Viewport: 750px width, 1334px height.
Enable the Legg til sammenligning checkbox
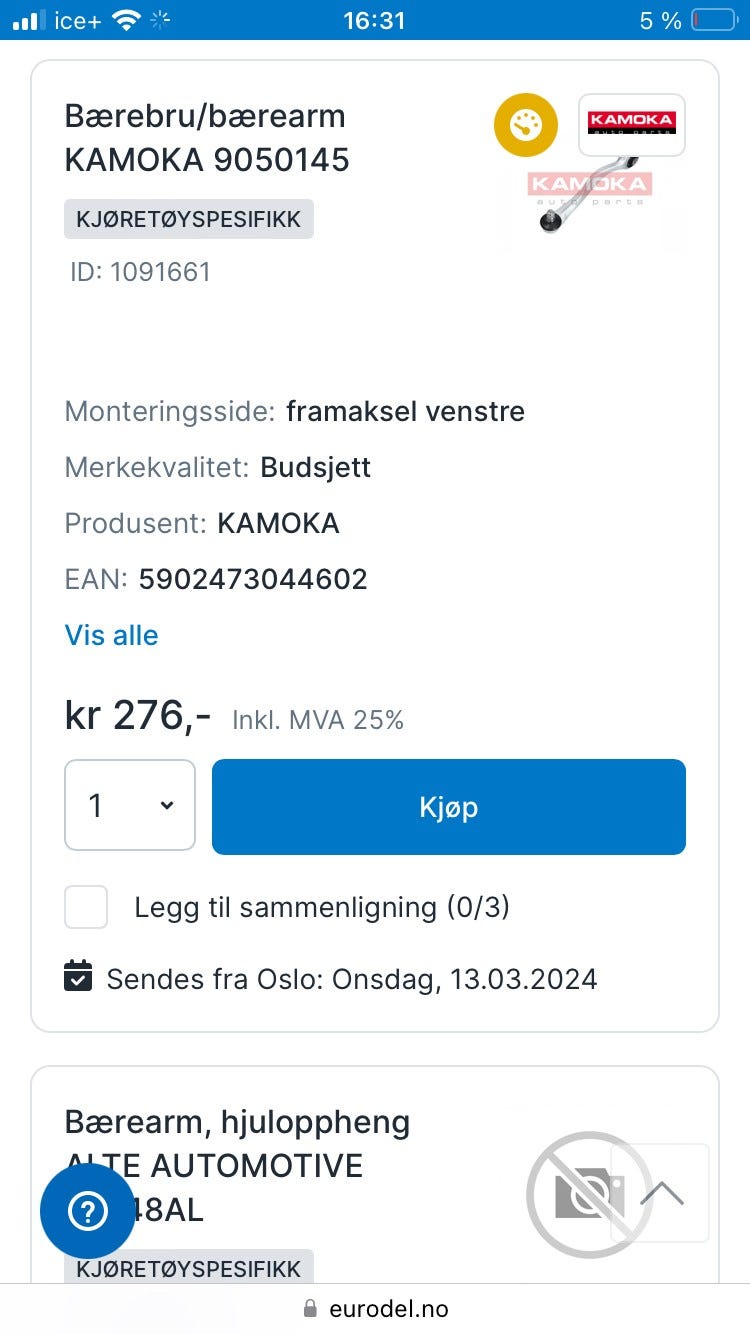point(86,907)
